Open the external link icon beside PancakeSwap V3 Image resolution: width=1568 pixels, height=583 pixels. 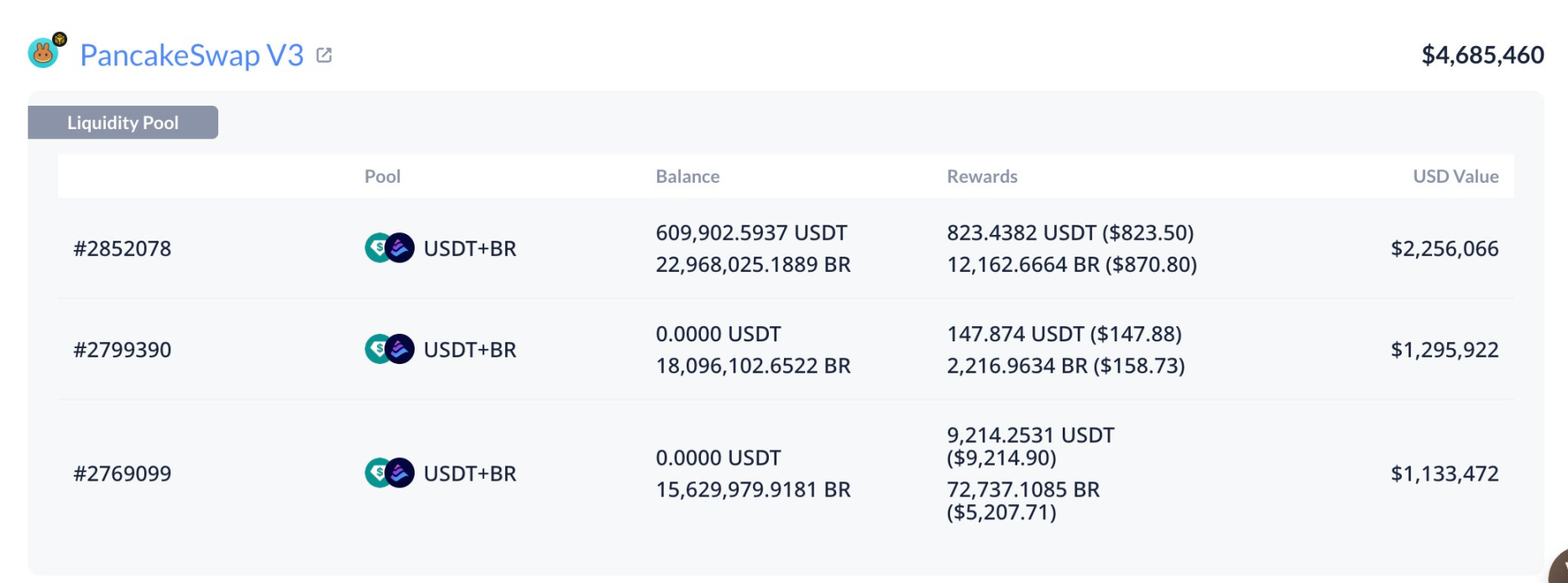(324, 55)
